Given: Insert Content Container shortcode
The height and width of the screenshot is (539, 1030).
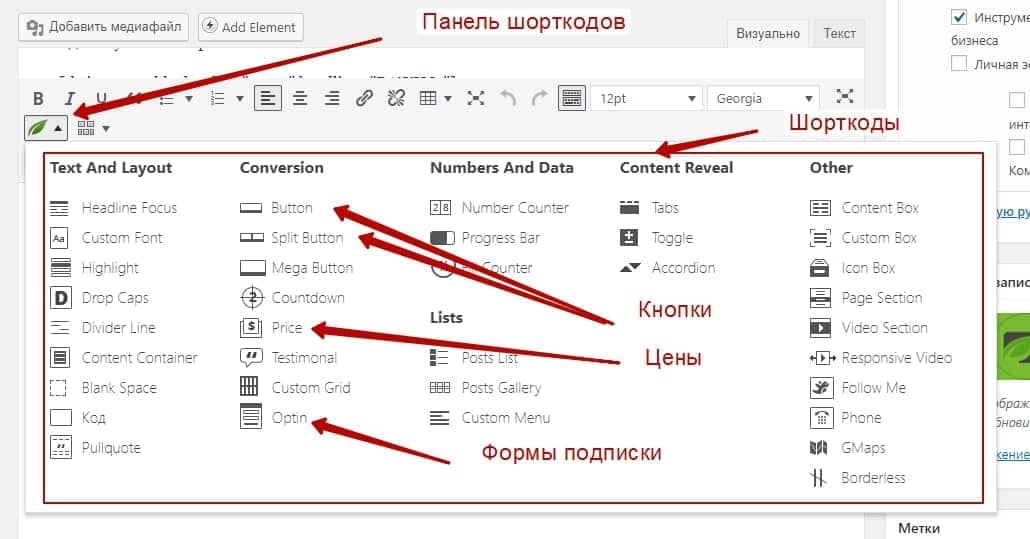Looking at the screenshot, I should click(124, 358).
